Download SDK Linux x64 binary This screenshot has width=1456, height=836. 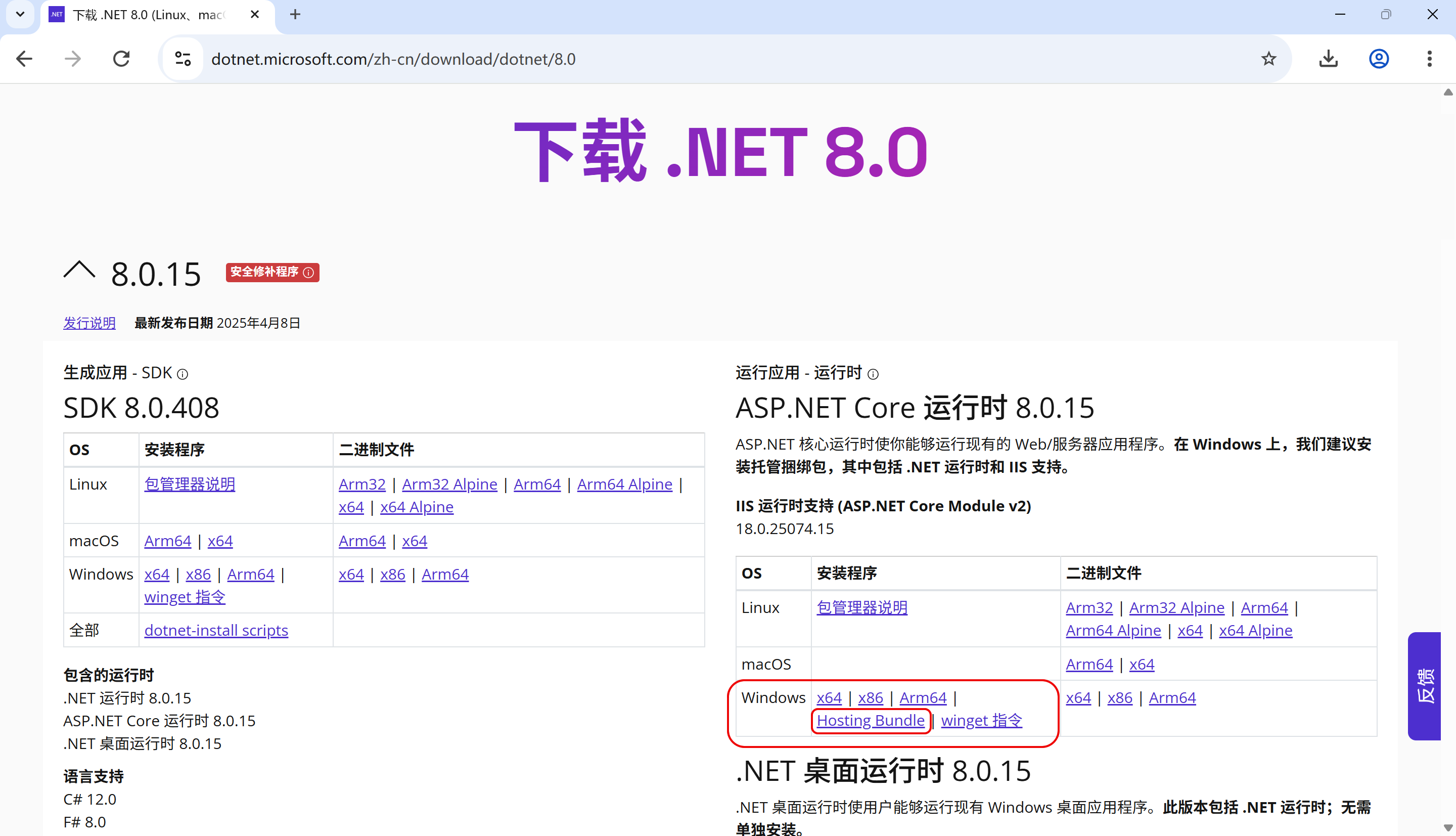pyautogui.click(x=351, y=507)
